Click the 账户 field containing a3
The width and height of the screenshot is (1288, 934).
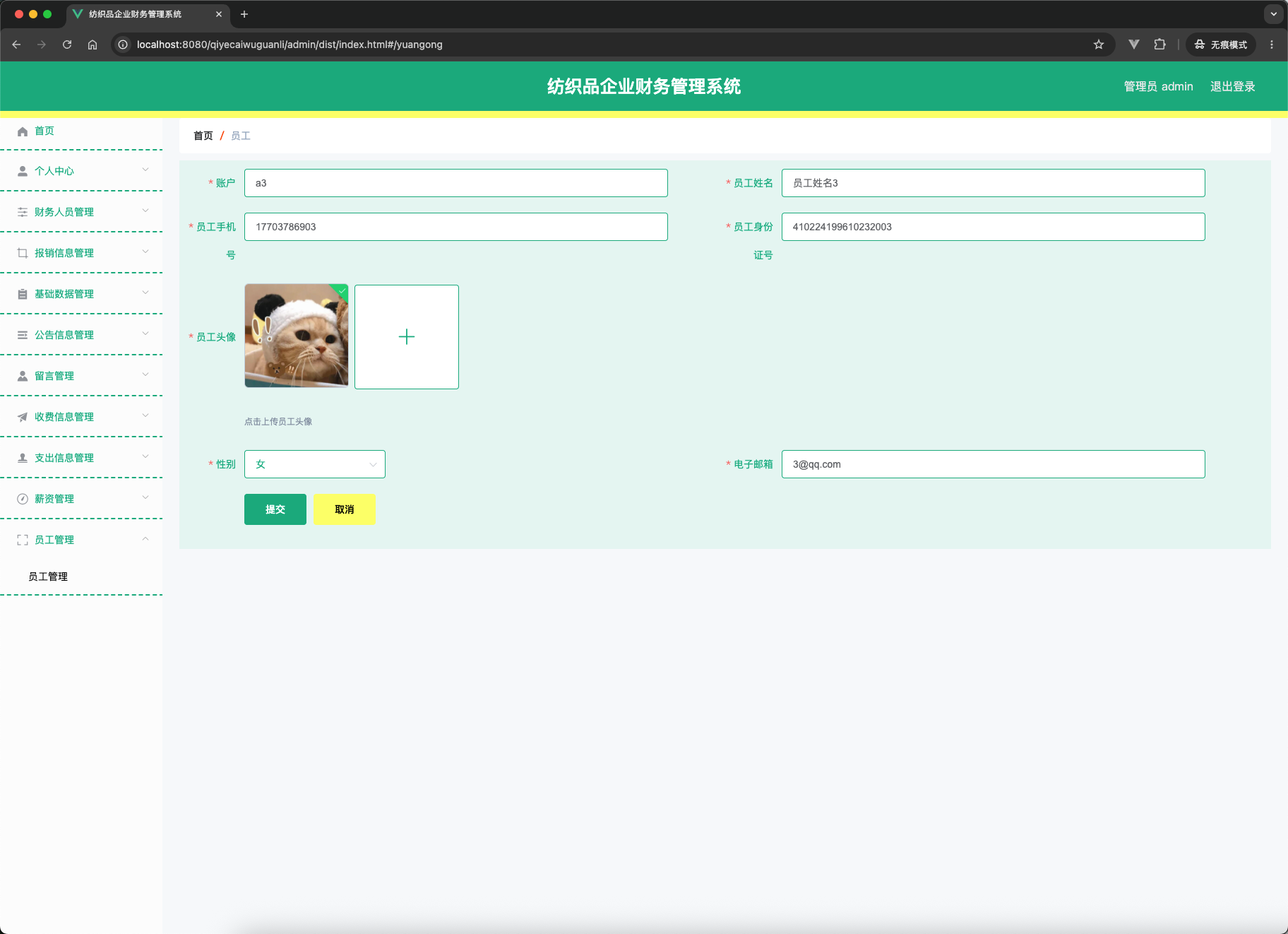[456, 183]
